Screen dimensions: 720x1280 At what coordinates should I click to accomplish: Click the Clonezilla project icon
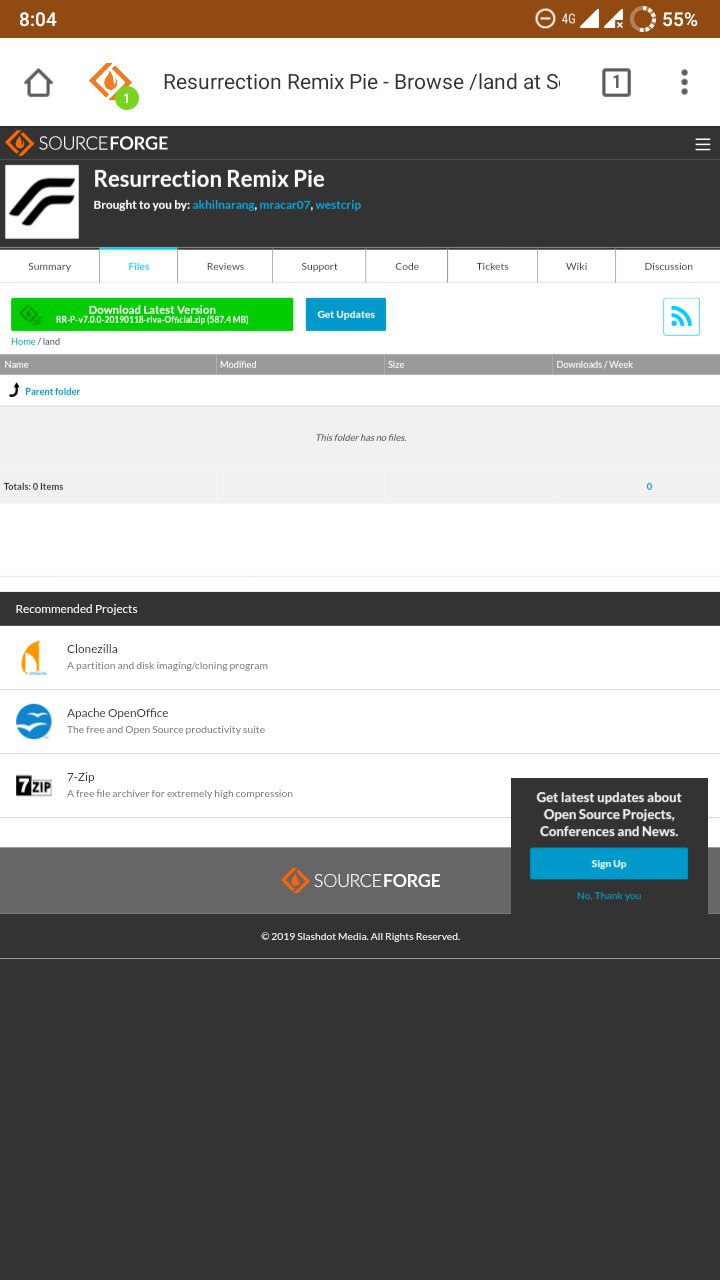(x=33, y=657)
